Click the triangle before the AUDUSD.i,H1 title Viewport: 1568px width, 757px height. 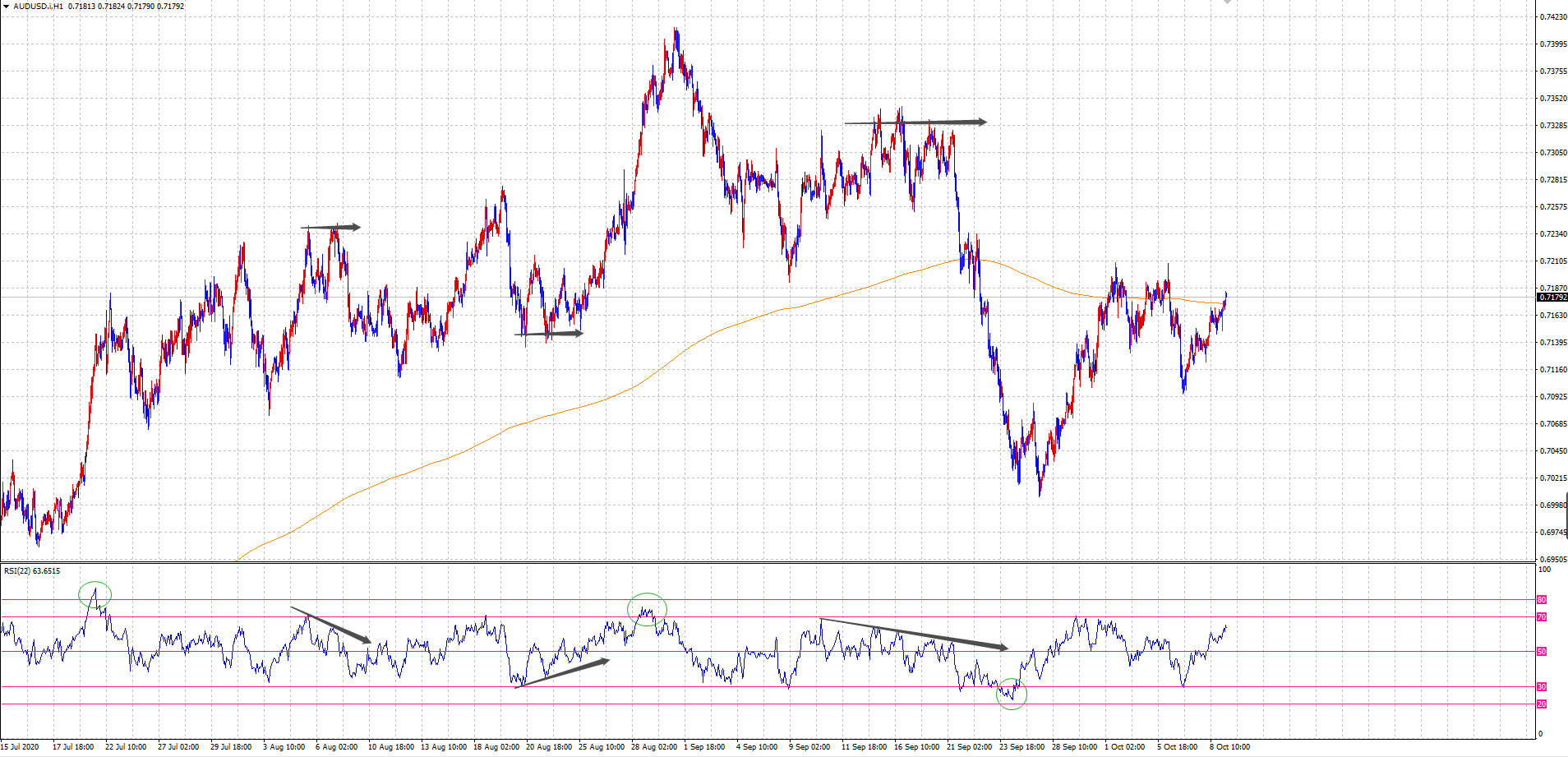click(7, 7)
